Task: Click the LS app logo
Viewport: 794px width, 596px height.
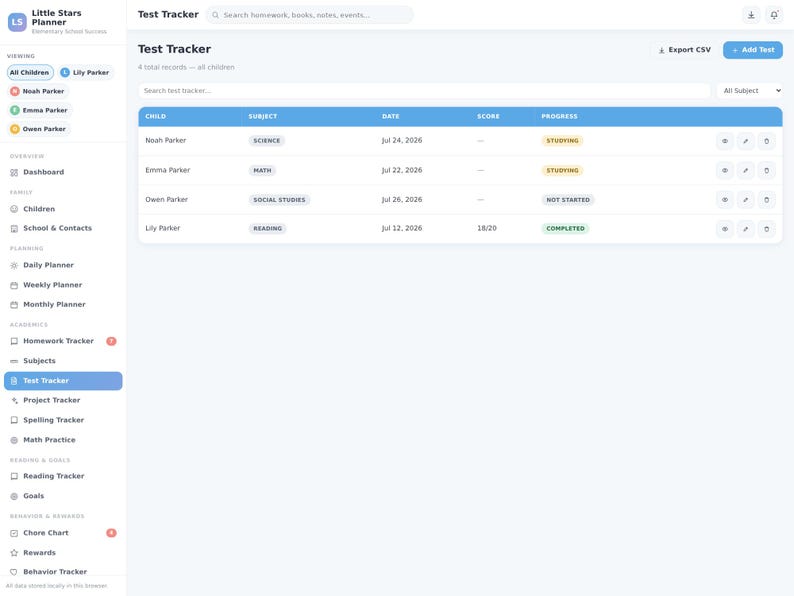Action: coord(17,22)
